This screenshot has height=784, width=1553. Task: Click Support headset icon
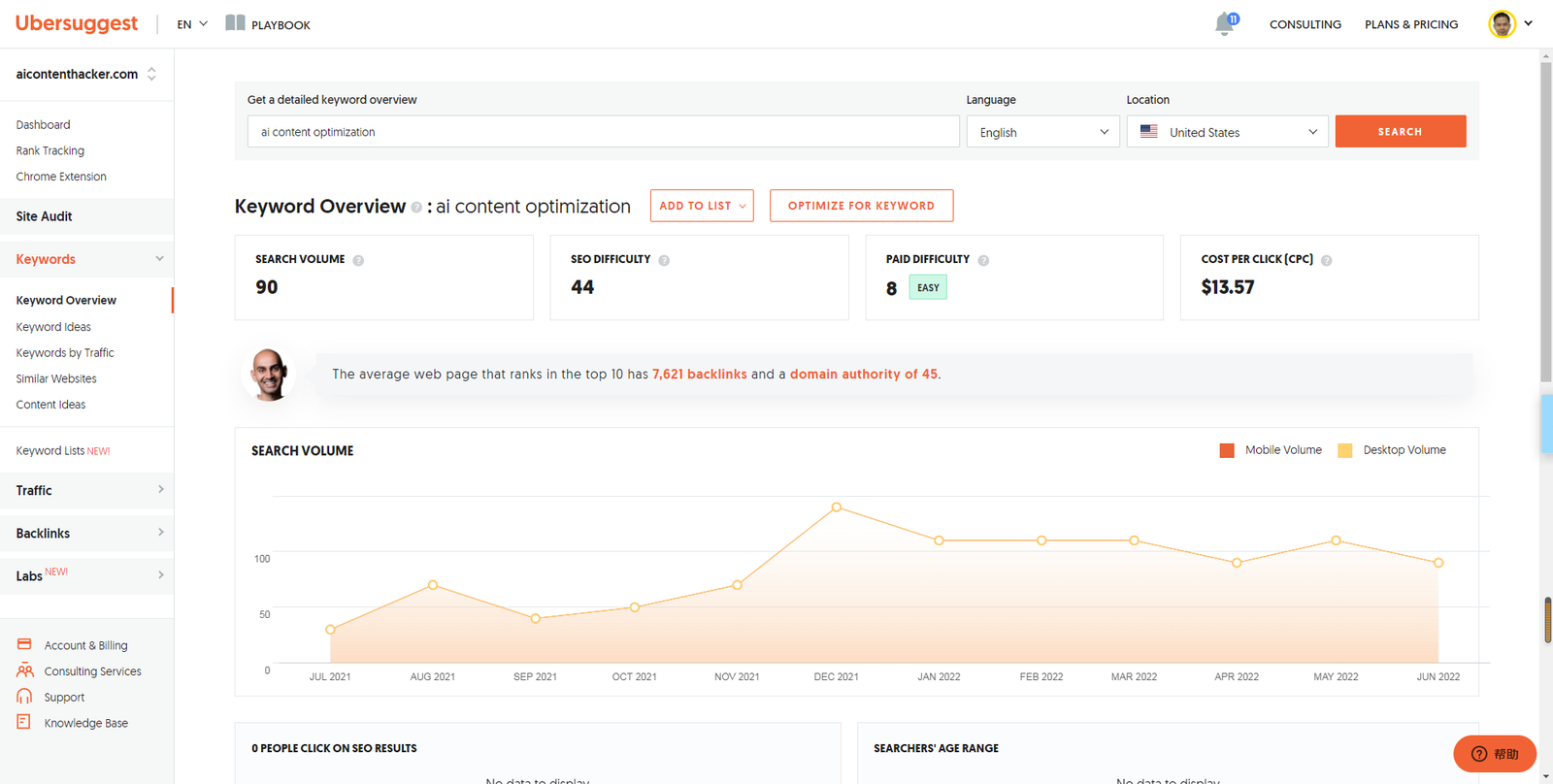(x=24, y=696)
